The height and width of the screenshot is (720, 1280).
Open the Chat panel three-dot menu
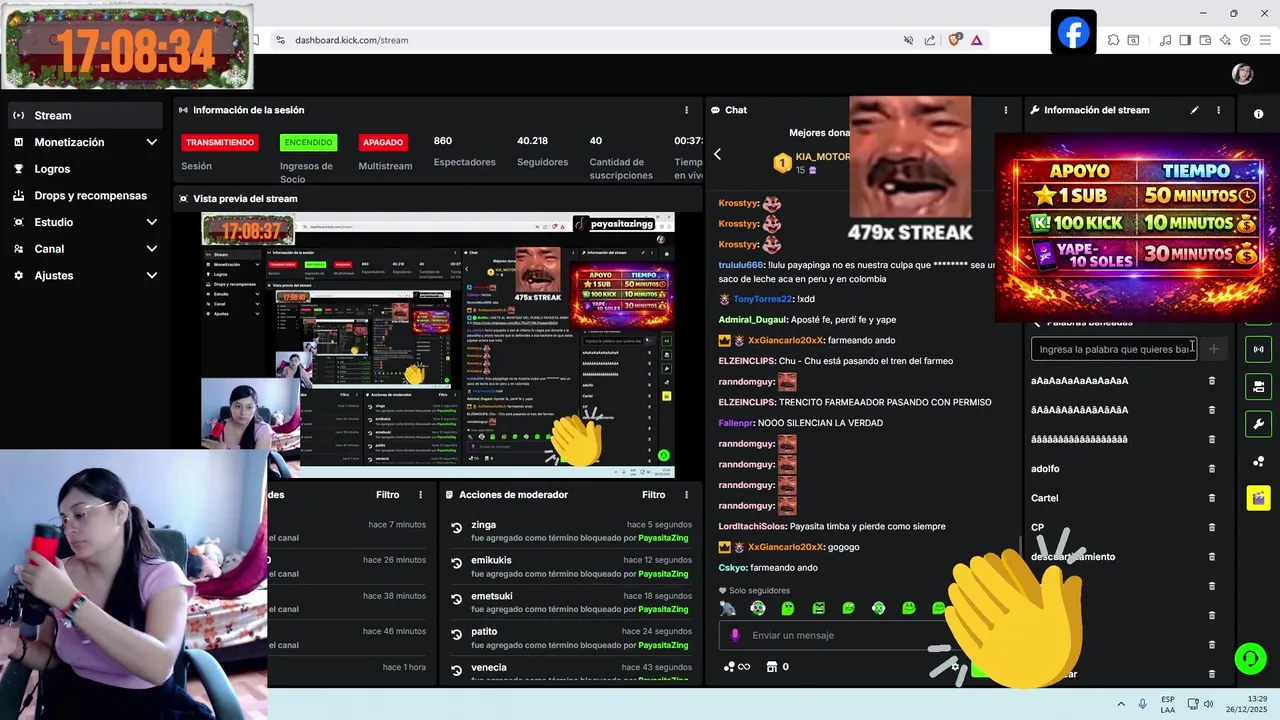click(x=1006, y=110)
